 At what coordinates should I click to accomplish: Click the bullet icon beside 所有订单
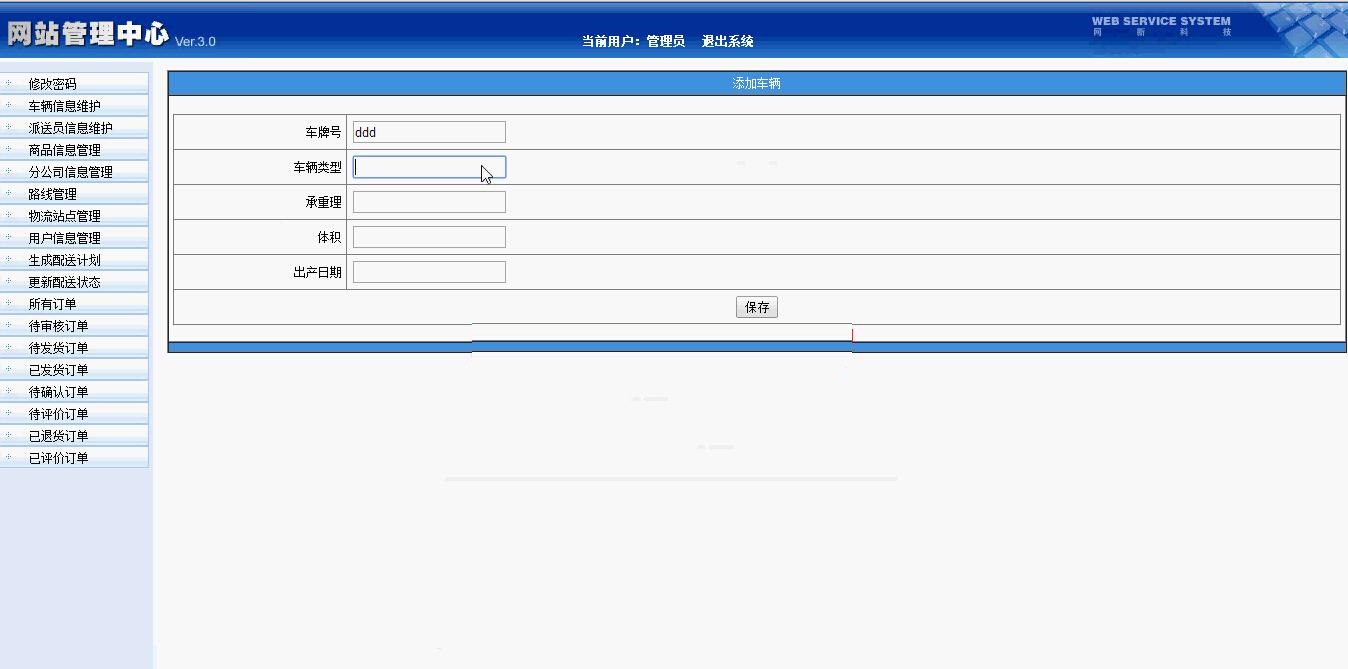(x=8, y=304)
